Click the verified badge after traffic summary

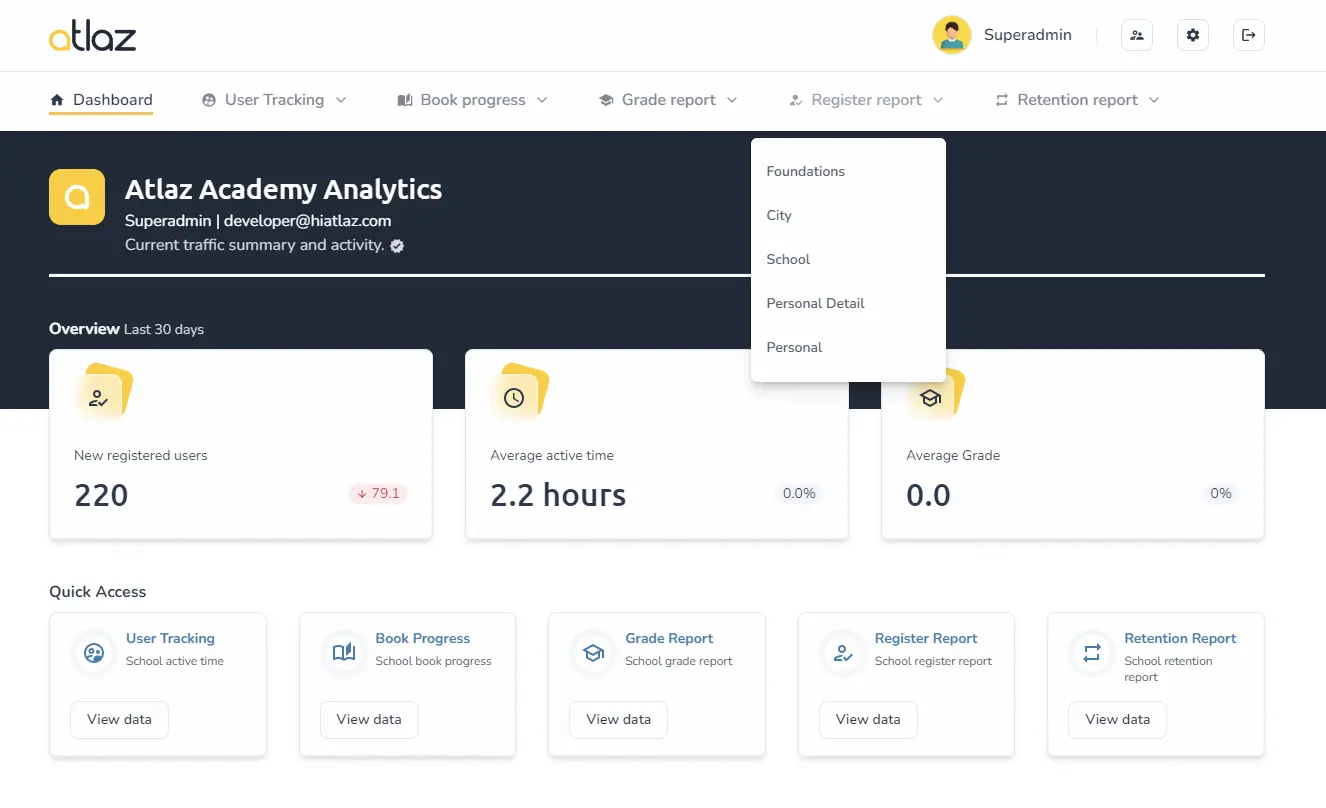pyautogui.click(x=397, y=245)
